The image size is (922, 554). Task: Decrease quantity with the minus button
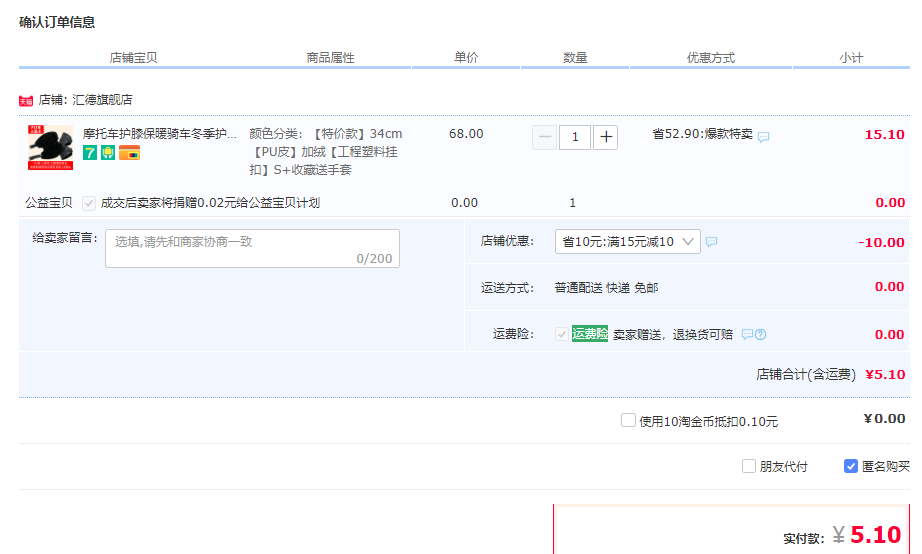click(544, 137)
